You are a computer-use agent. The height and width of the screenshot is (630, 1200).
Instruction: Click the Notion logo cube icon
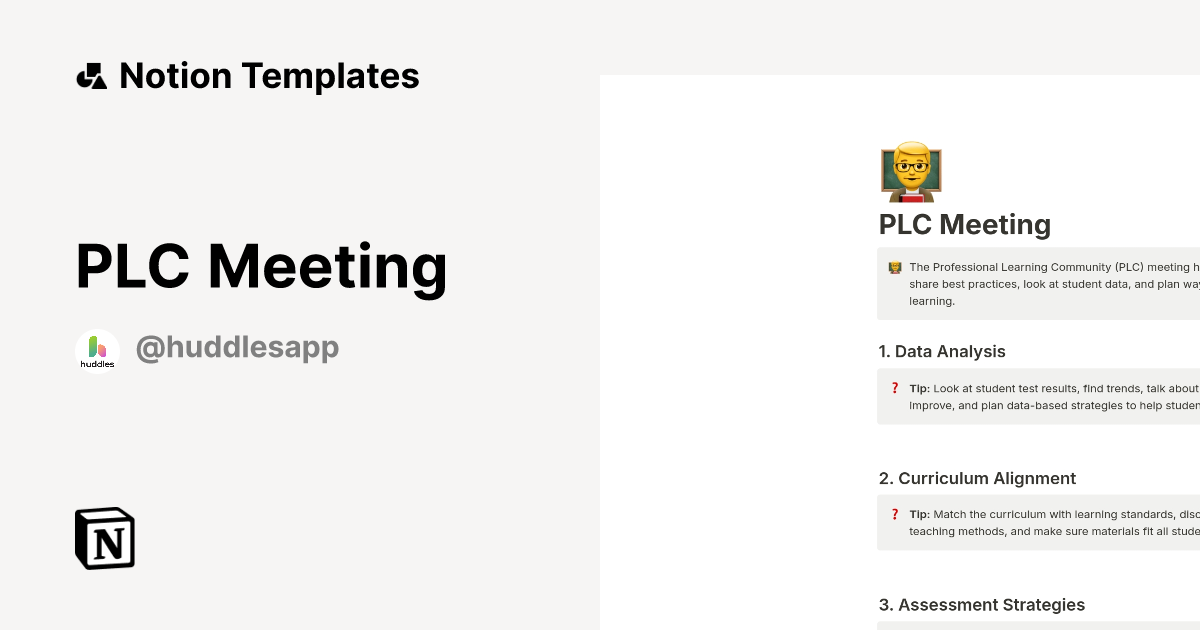tap(105, 538)
